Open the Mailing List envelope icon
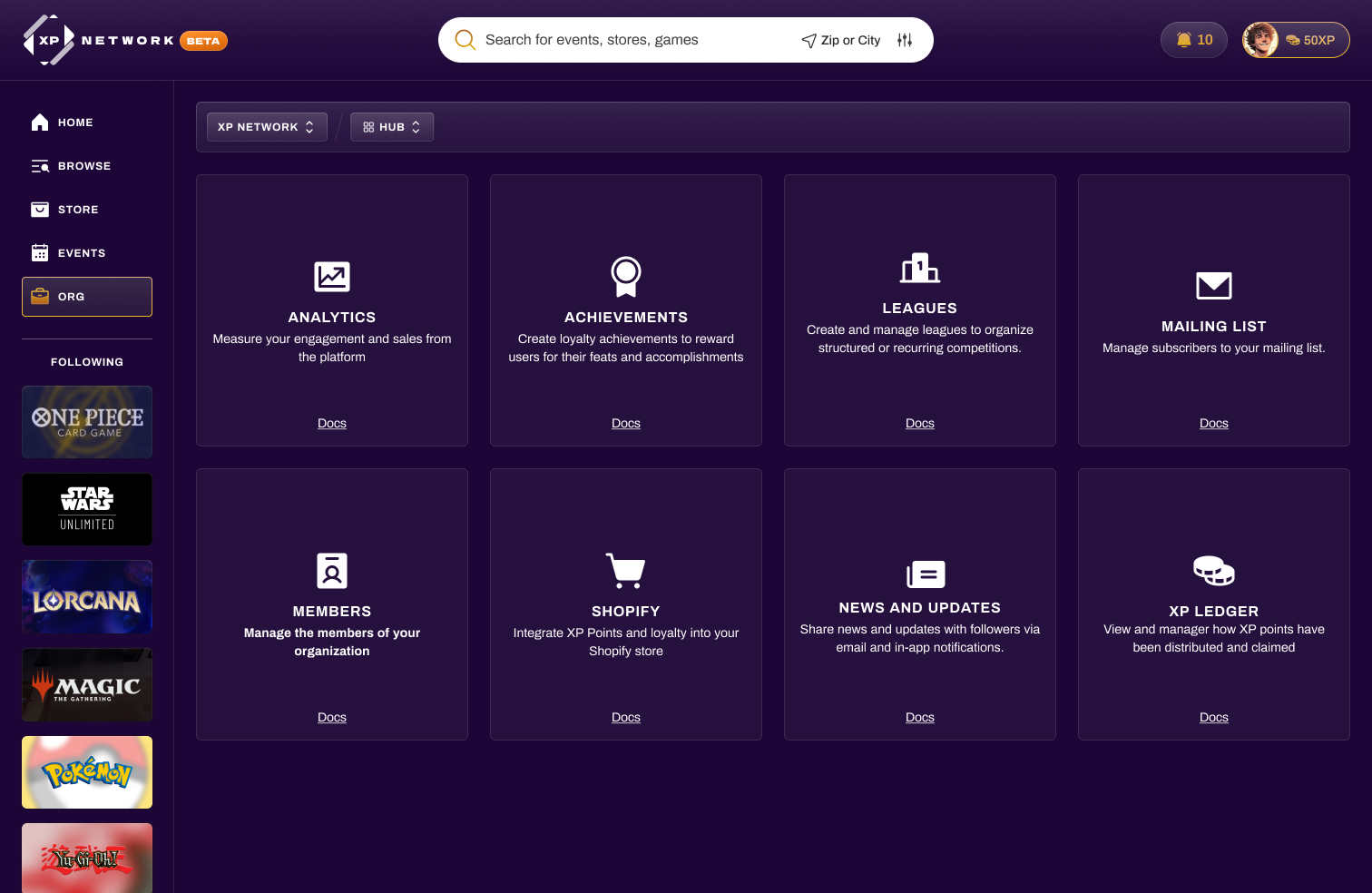1372x893 pixels. coord(1213,286)
